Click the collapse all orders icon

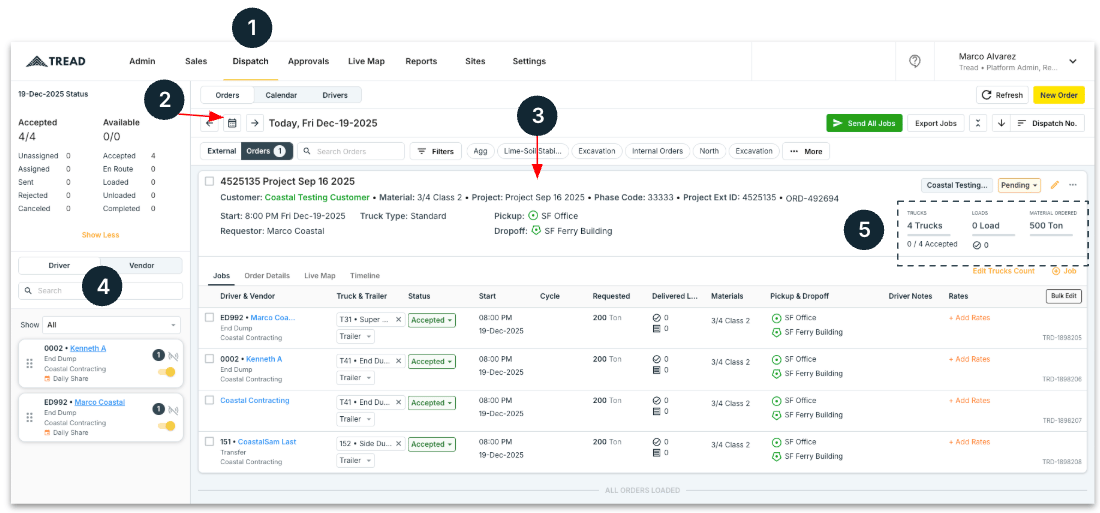pos(978,123)
